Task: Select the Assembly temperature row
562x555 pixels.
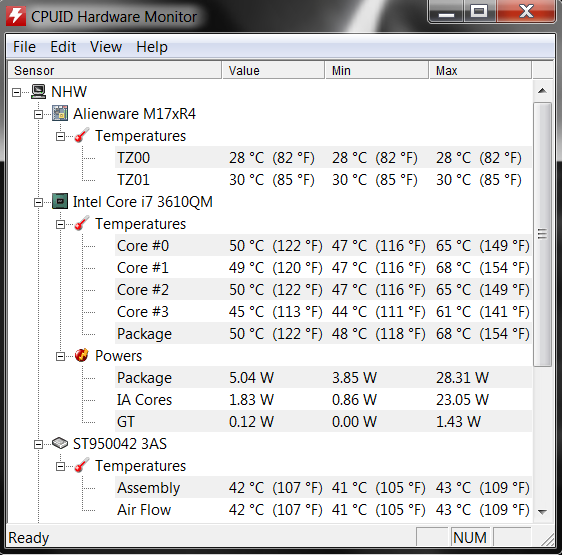Action: (x=323, y=488)
